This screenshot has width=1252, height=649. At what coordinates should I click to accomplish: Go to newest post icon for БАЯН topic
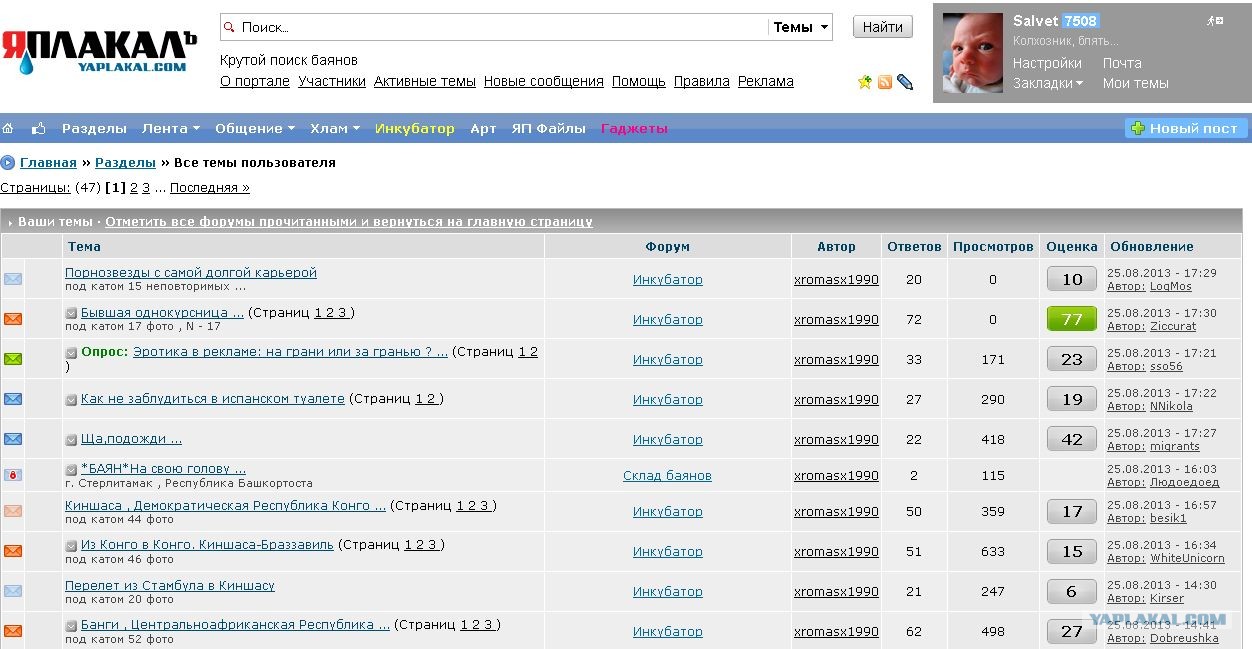point(71,469)
